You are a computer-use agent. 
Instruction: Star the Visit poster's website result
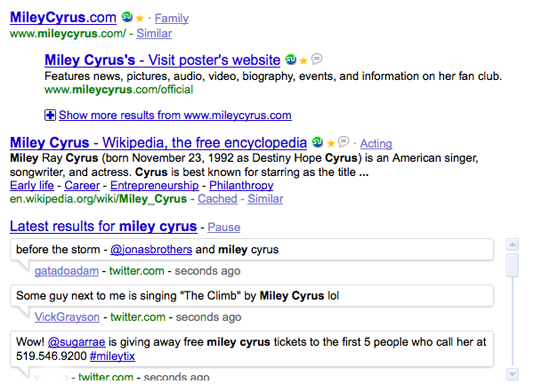pyautogui.click(x=303, y=61)
